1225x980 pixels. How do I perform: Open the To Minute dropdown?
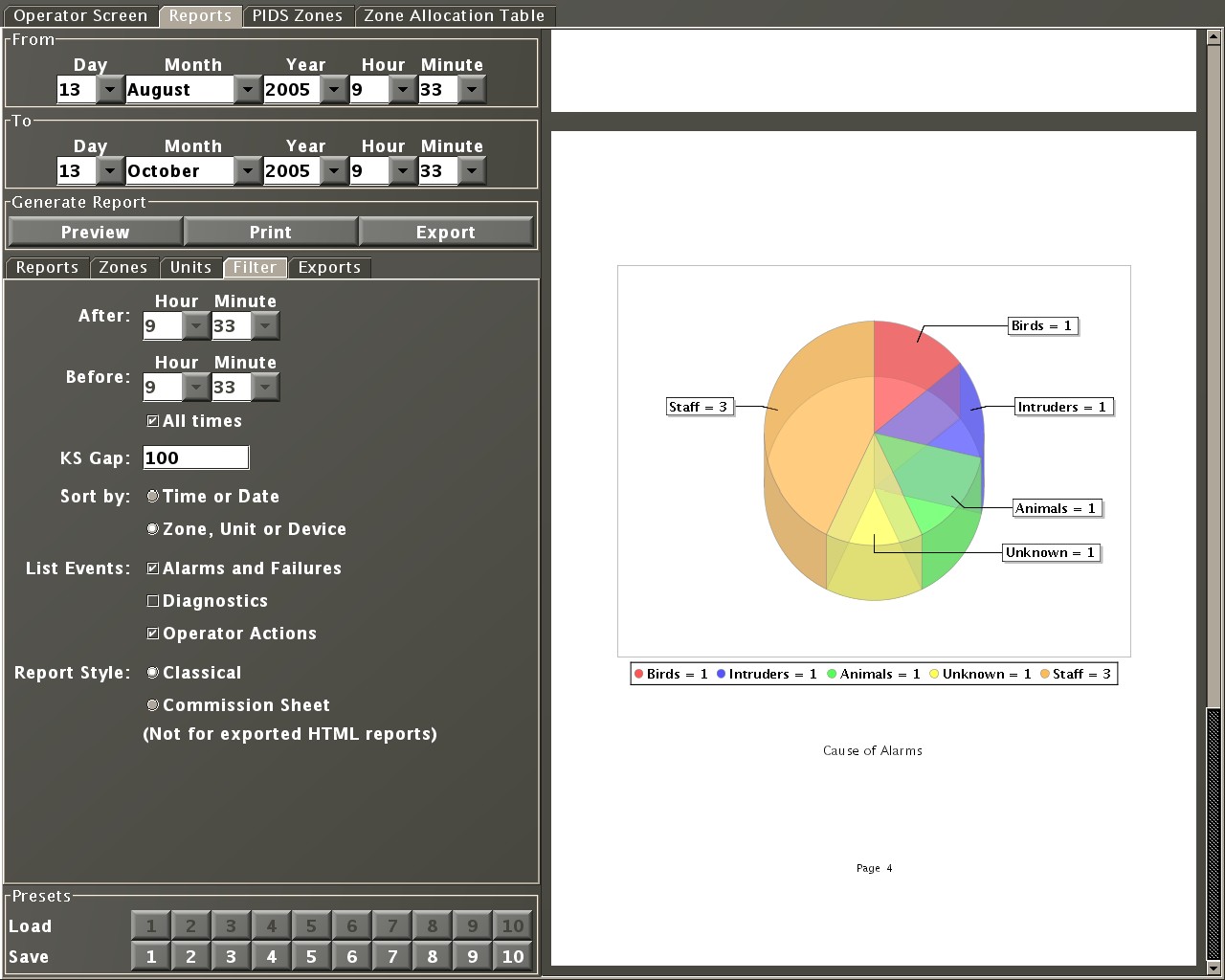[472, 171]
